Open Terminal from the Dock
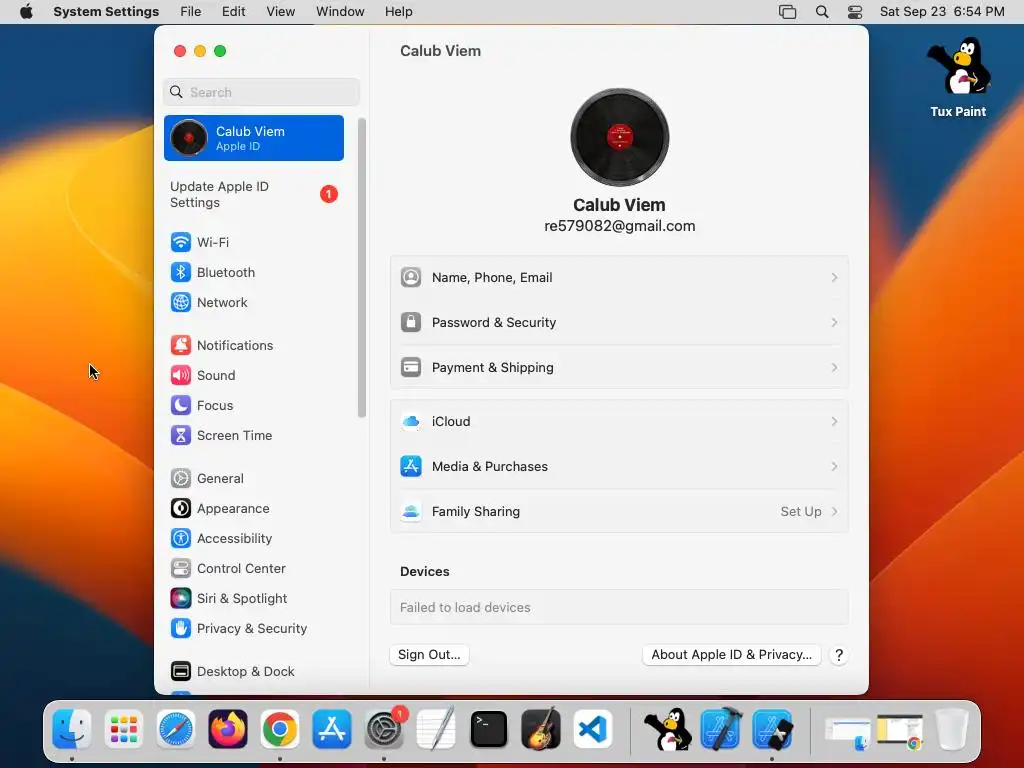 pos(488,729)
